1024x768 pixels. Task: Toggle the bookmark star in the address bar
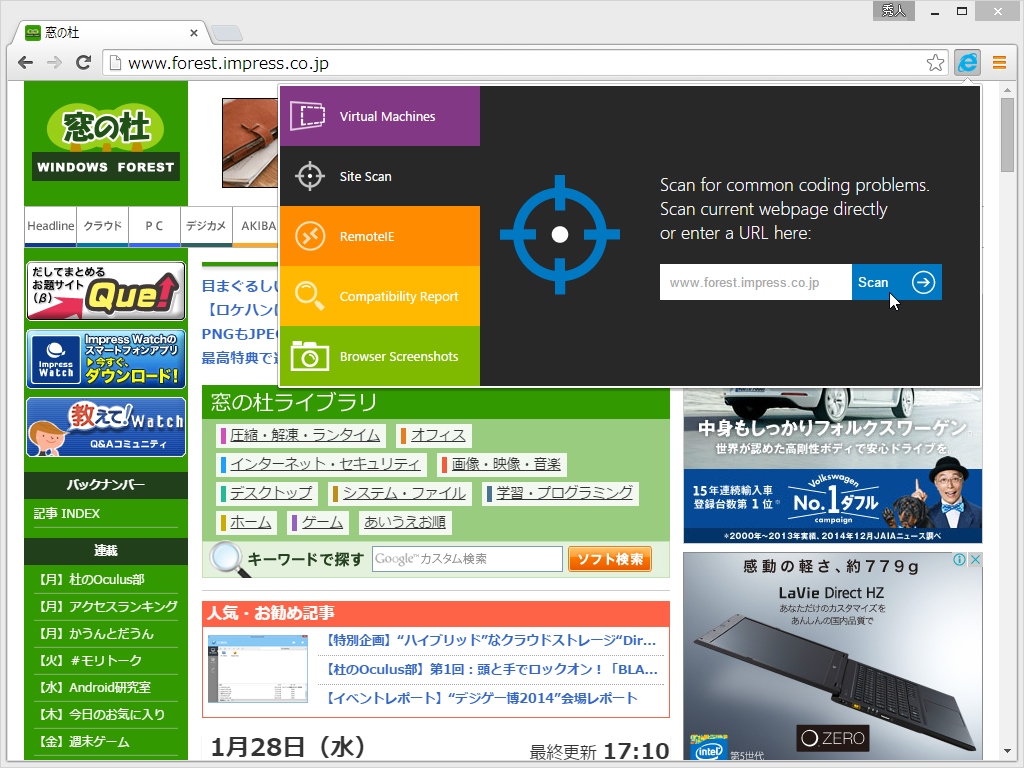pos(936,62)
